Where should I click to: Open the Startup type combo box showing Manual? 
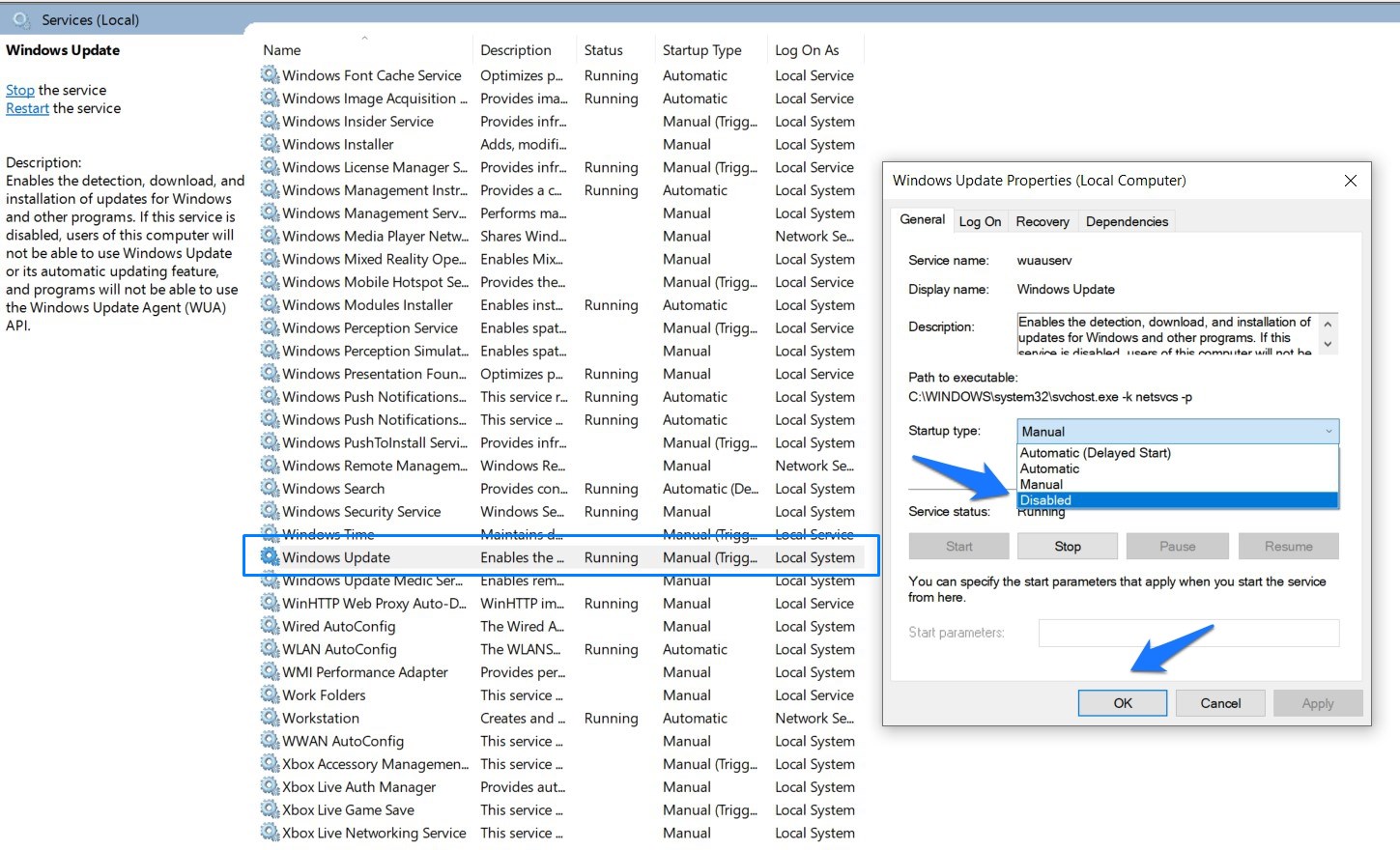point(1178,432)
